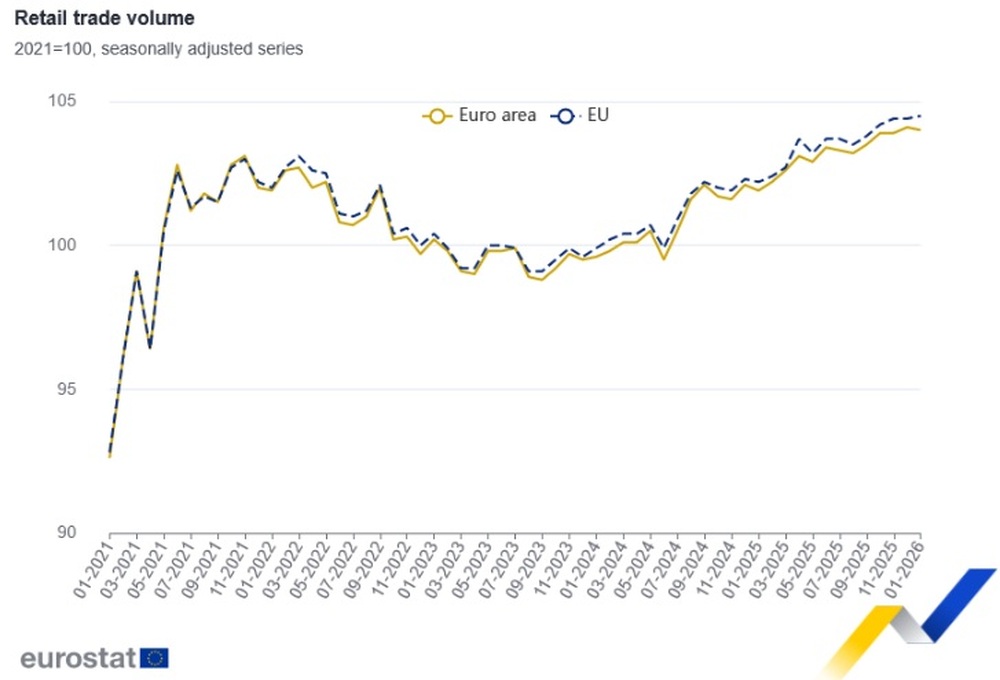Select the 05-2025 x-axis label
The height and width of the screenshot is (680, 1000).
point(796,569)
